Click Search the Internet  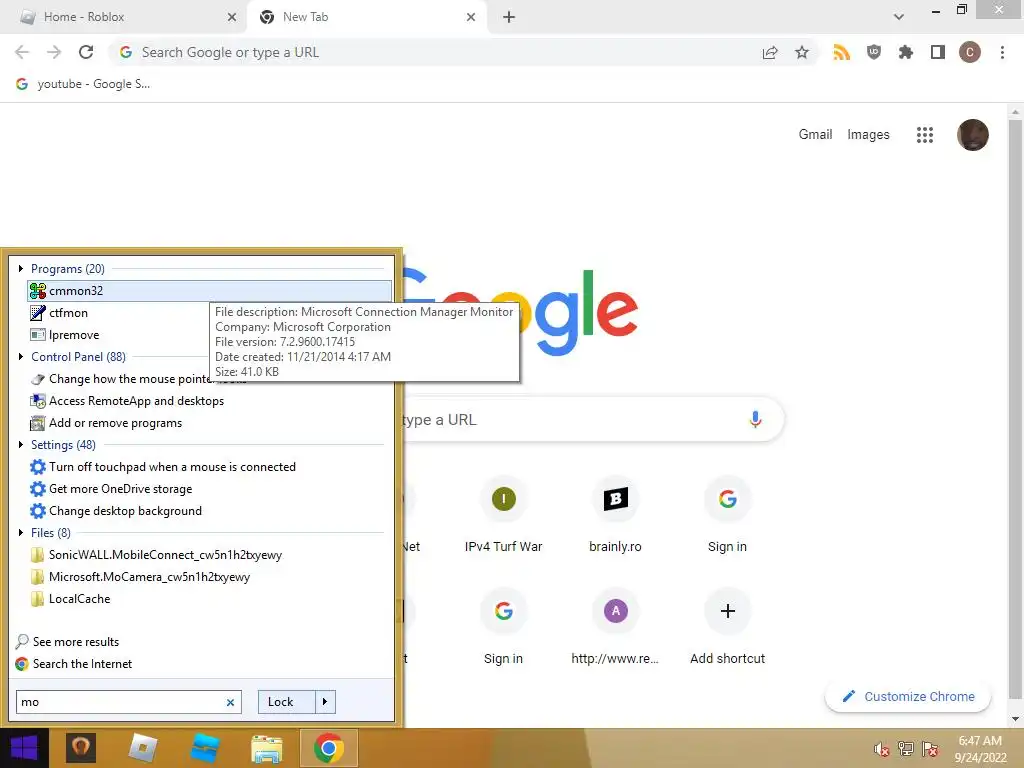(74, 664)
